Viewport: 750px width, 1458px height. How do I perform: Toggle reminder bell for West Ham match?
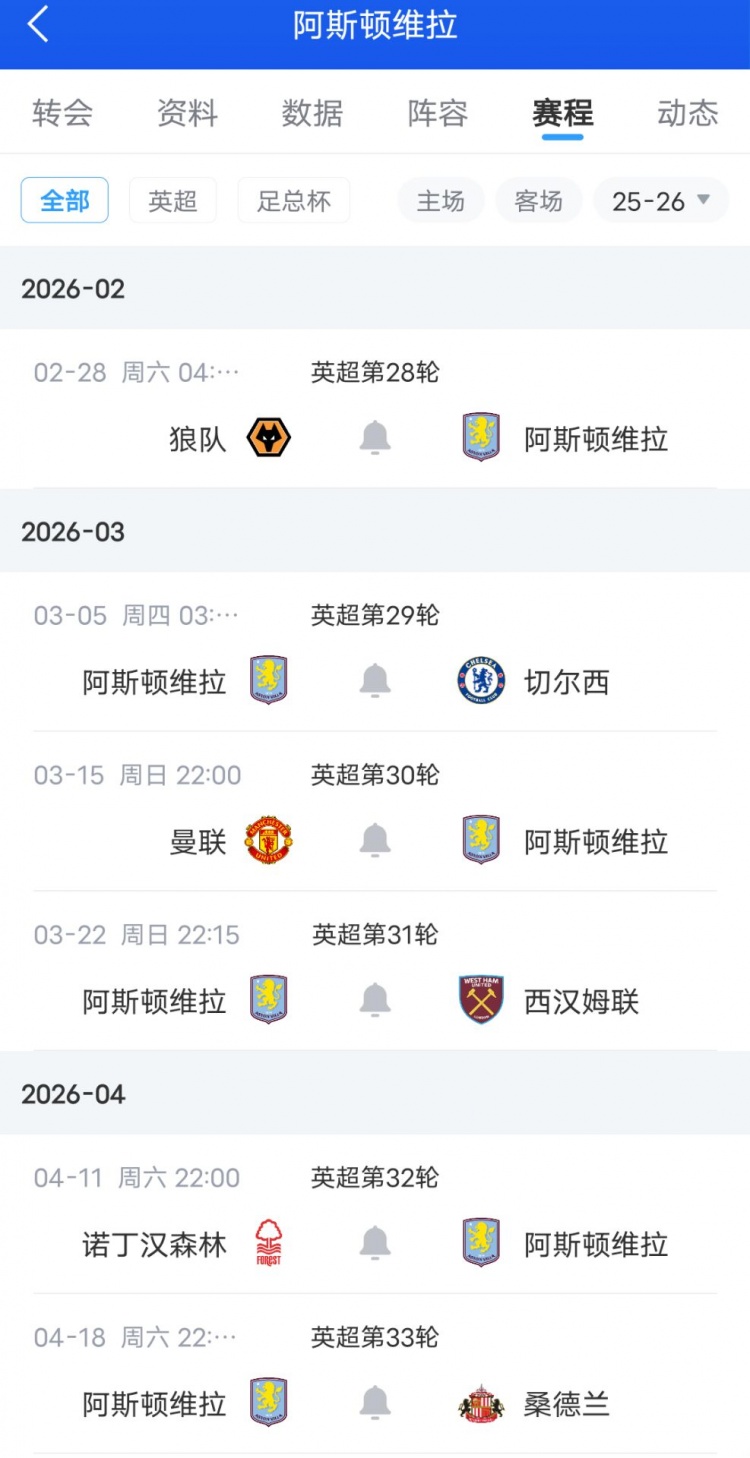coord(375,1001)
